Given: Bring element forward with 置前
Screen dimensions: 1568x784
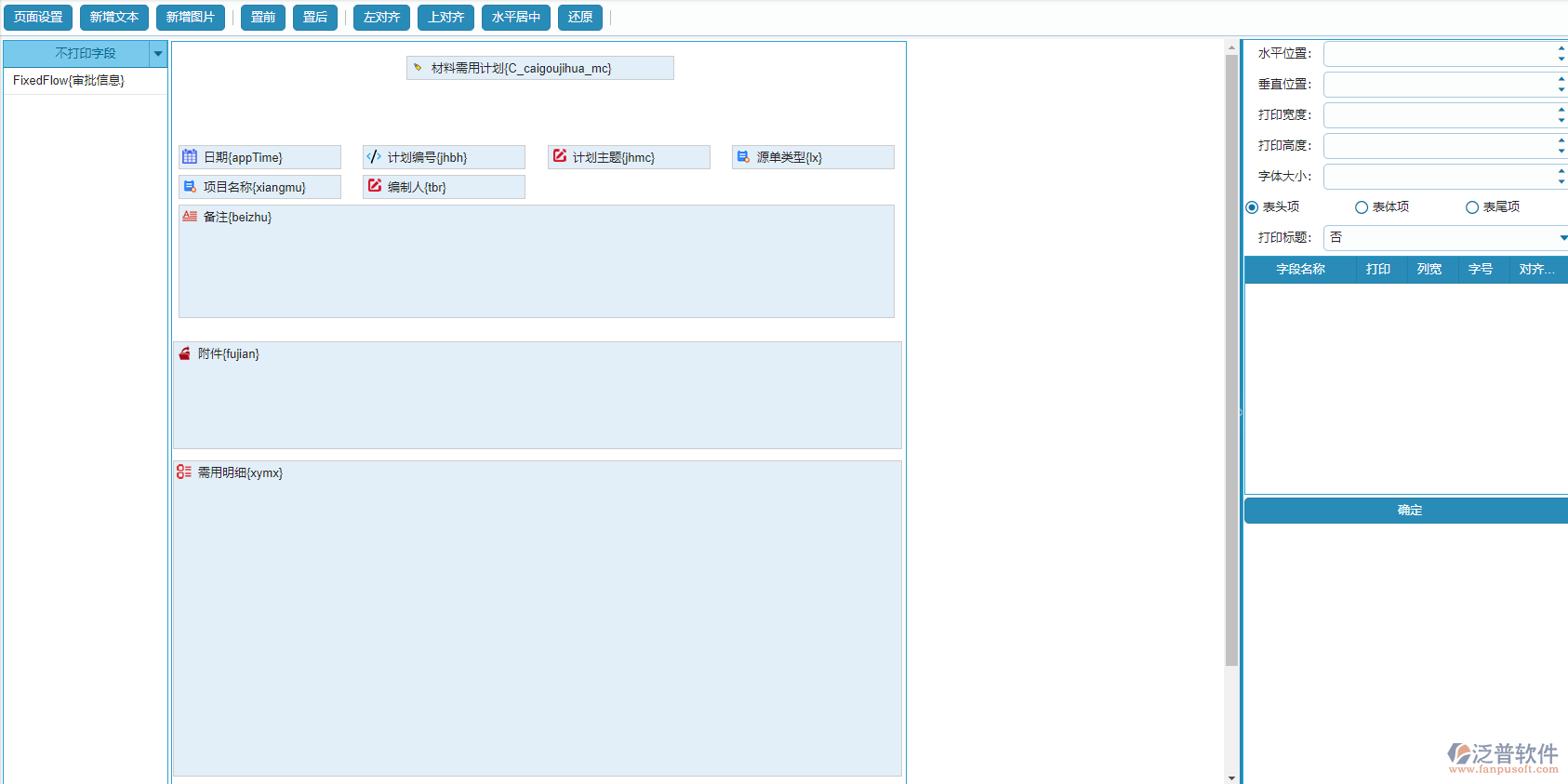Looking at the screenshot, I should click(263, 18).
